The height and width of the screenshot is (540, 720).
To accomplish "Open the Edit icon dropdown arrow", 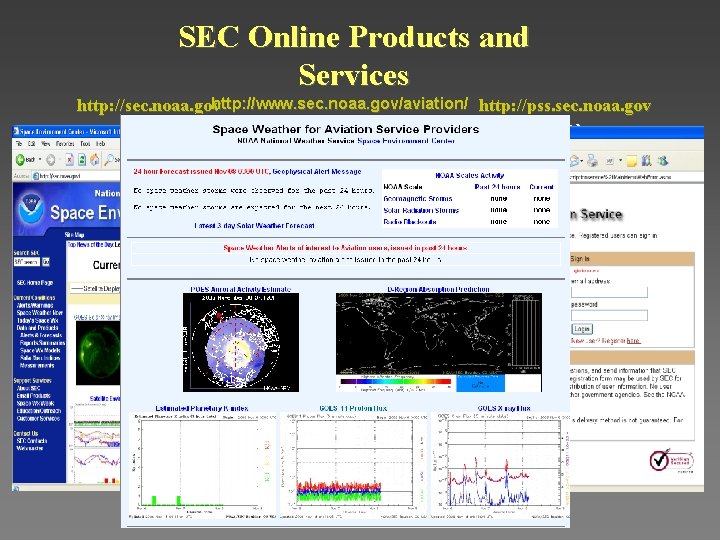I will coord(620,161).
